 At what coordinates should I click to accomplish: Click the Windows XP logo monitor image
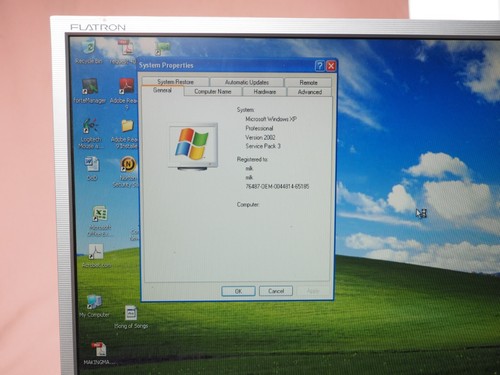pos(193,147)
